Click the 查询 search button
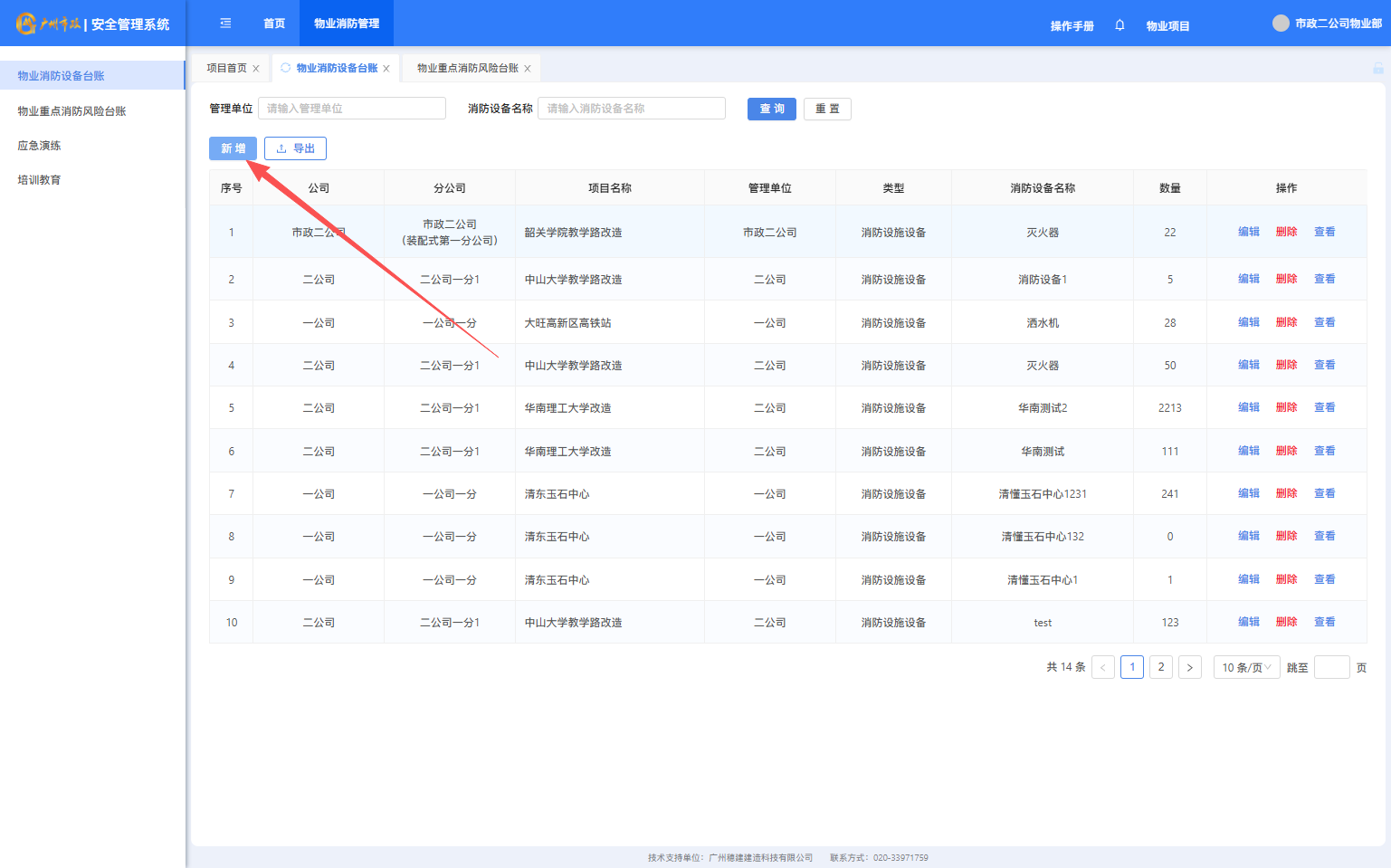1391x868 pixels. 771,109
